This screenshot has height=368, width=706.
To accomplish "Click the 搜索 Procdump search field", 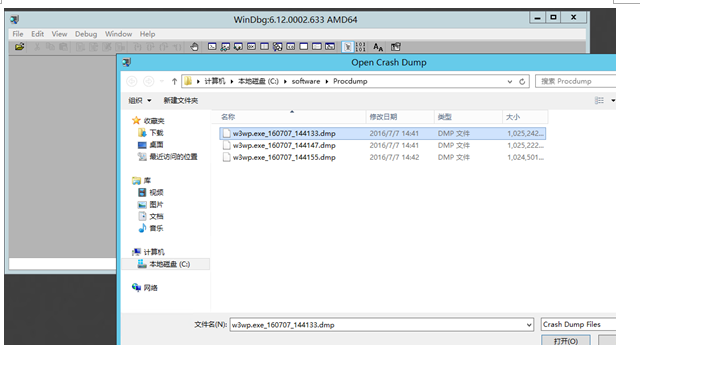I will click(x=575, y=81).
